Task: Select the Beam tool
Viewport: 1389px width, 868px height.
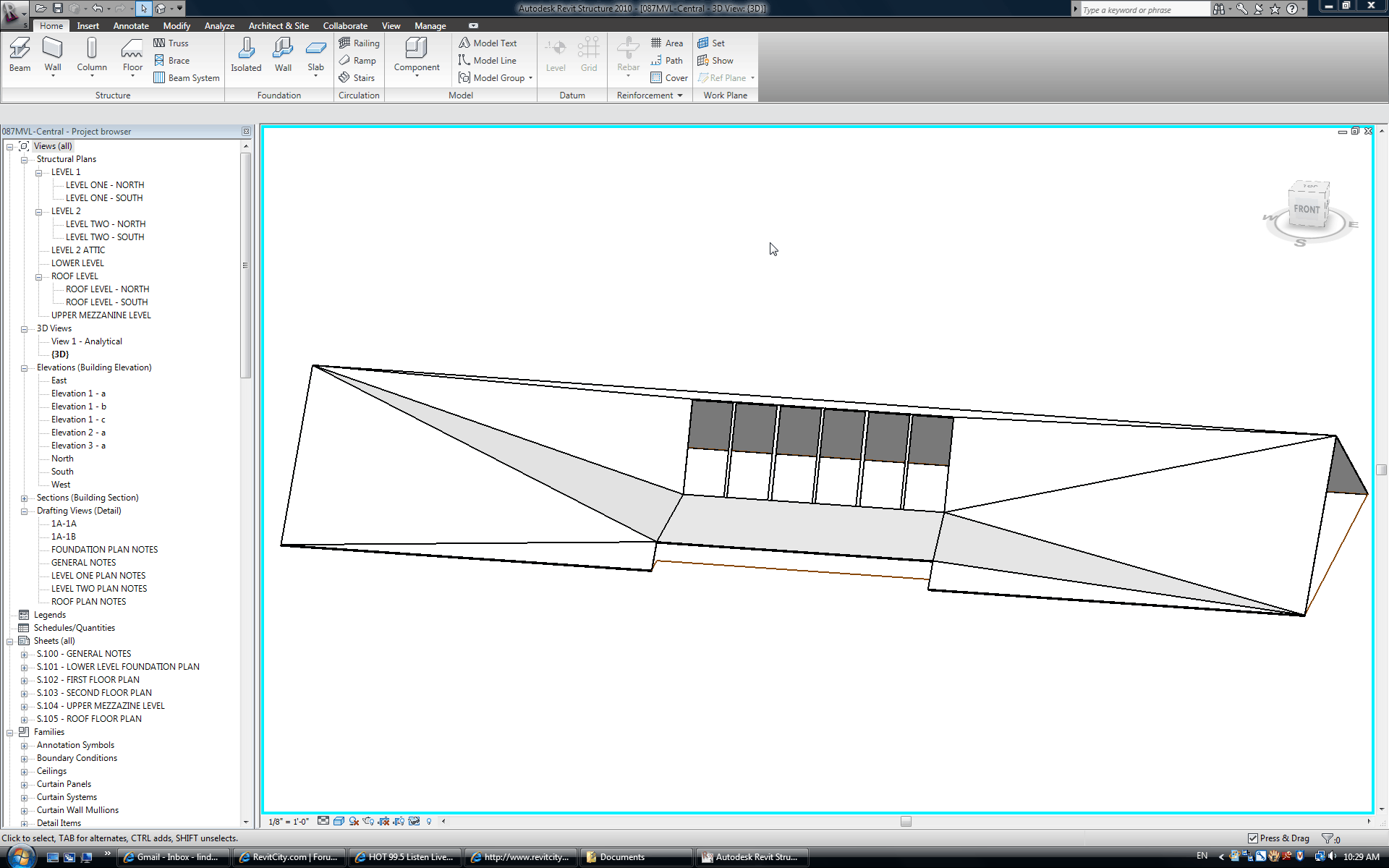Action: (20, 55)
